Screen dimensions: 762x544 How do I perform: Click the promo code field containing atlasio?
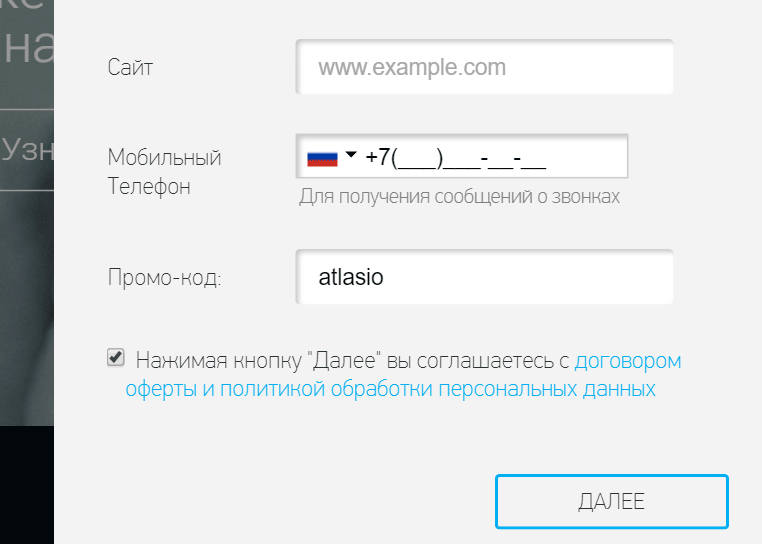(484, 276)
